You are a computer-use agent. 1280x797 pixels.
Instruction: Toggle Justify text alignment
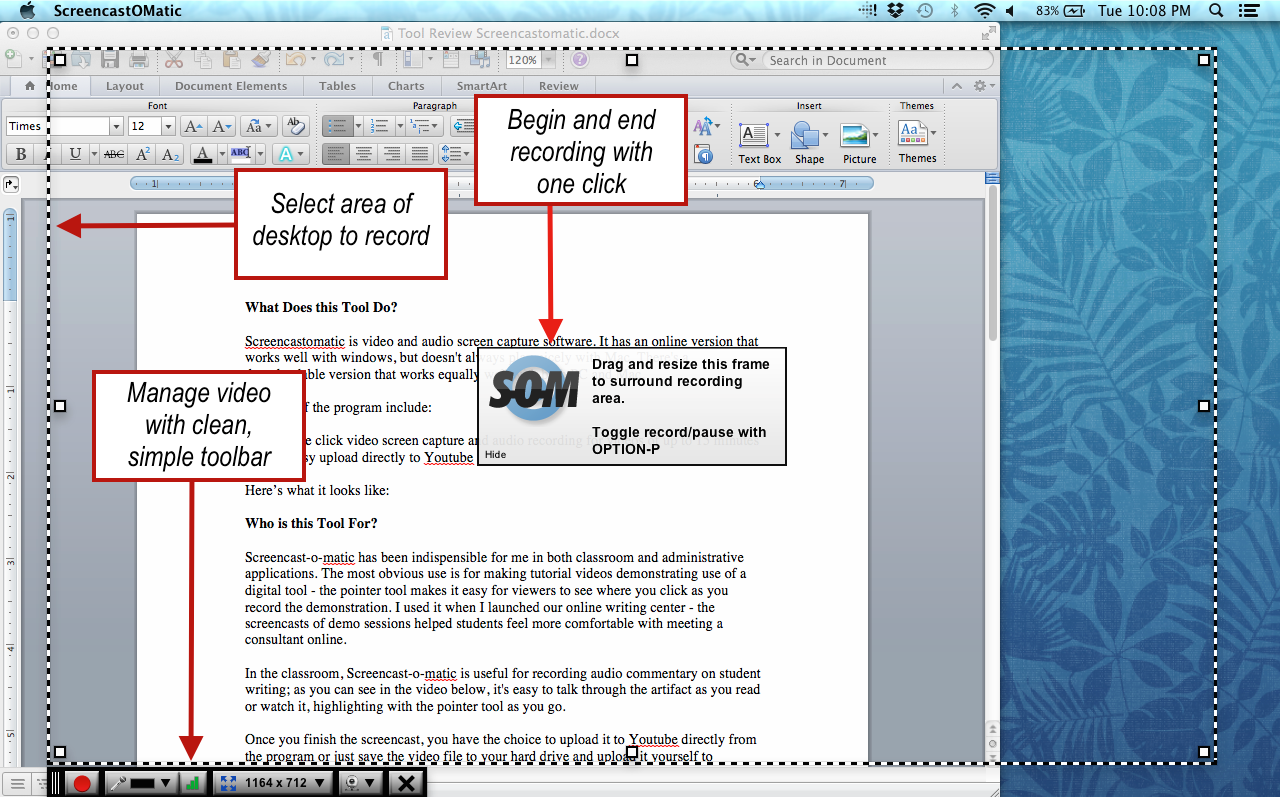point(420,154)
